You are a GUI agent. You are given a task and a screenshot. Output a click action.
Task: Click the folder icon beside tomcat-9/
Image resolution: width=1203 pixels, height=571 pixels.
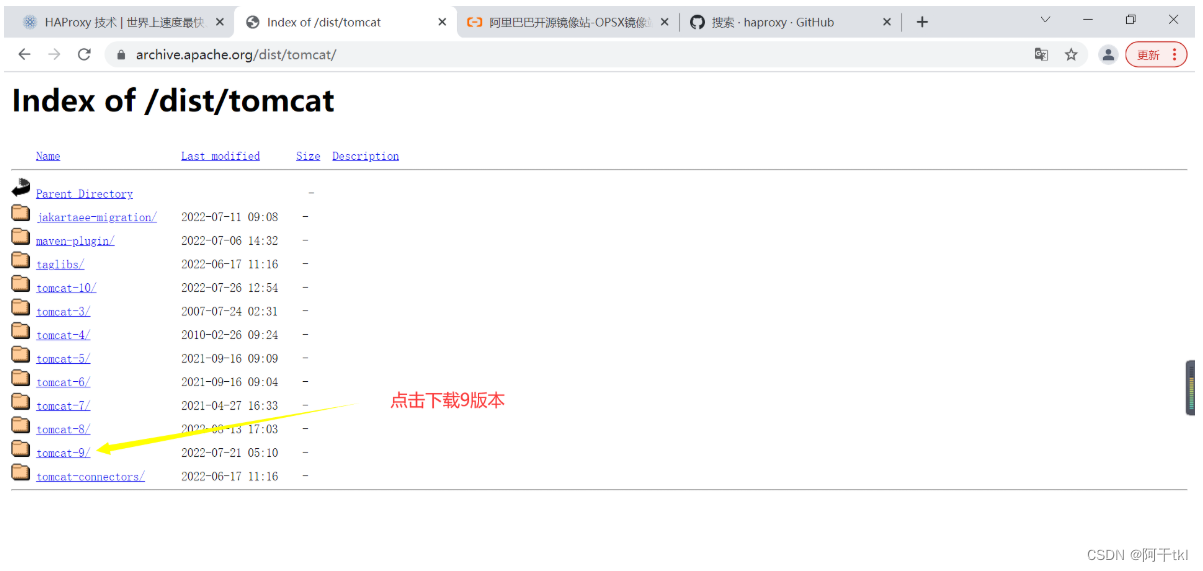tap(20, 449)
